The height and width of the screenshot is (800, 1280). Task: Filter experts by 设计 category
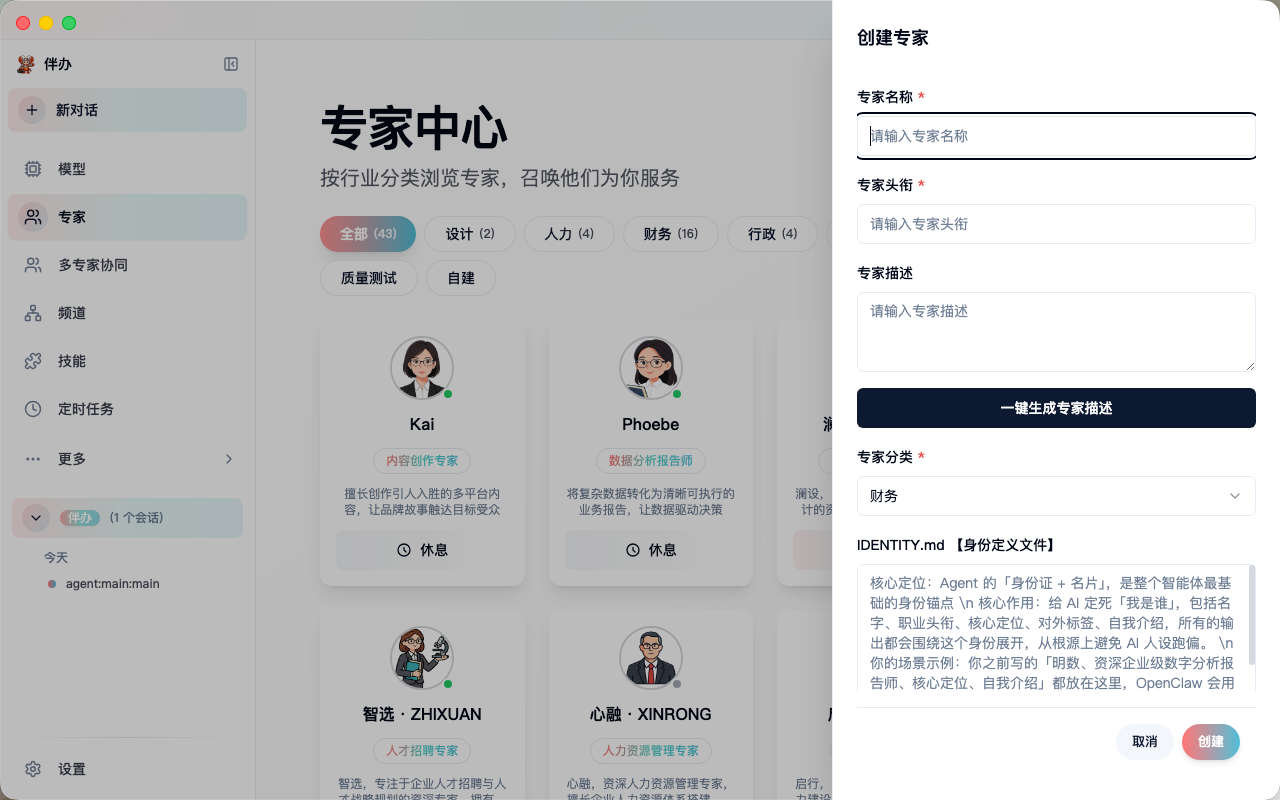[470, 234]
